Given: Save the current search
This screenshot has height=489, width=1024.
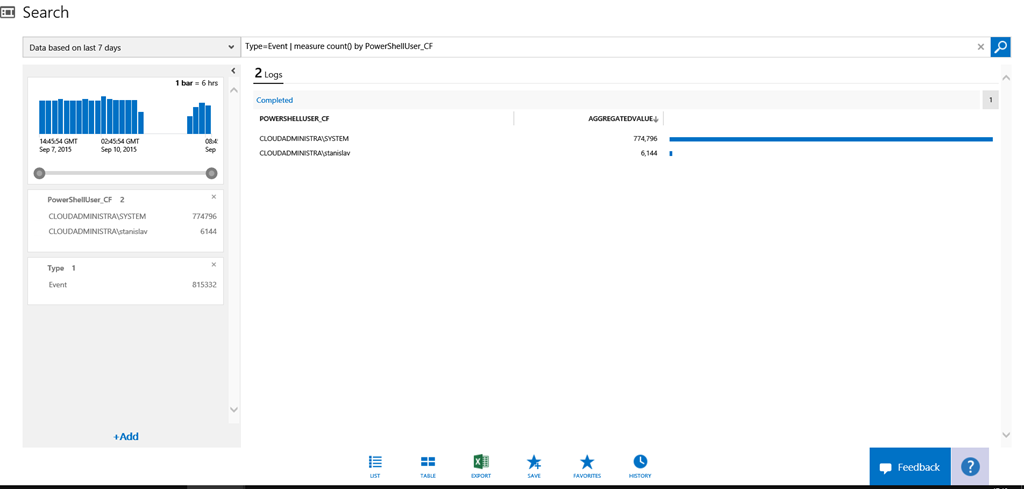Looking at the screenshot, I should pos(534,465).
